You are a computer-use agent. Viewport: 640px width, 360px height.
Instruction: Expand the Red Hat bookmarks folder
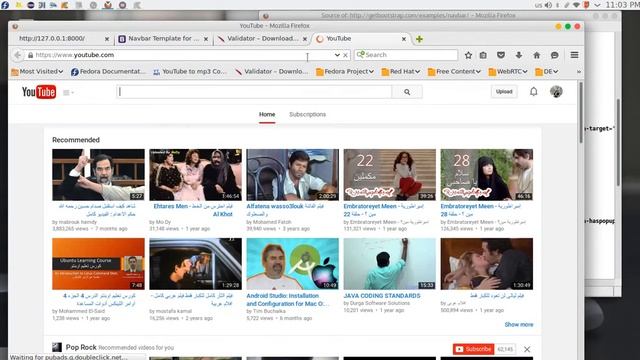(400, 71)
